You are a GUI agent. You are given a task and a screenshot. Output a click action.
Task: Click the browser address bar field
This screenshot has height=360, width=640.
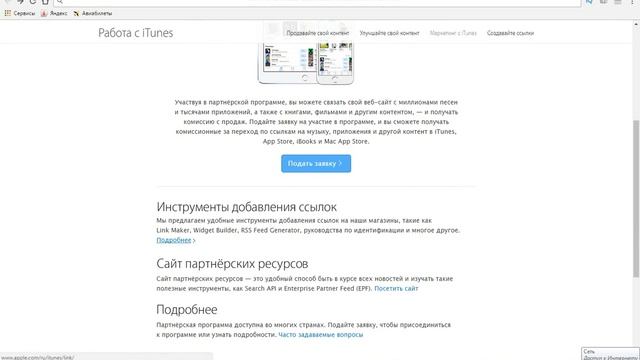318,2
